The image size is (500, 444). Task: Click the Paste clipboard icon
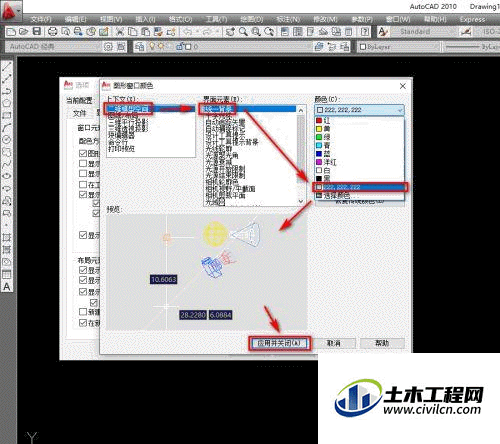pos(145,32)
